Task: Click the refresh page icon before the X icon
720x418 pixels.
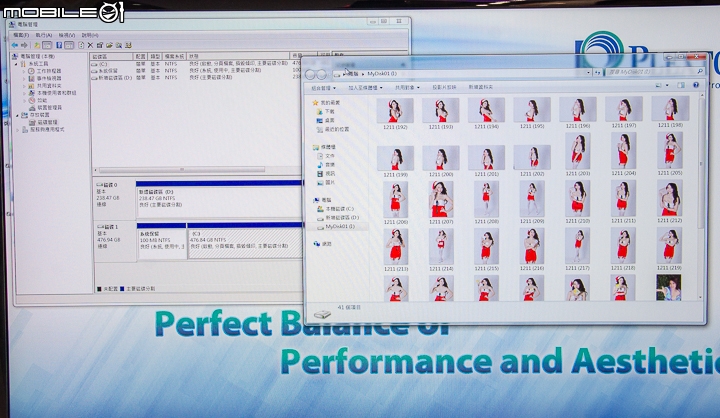Action: [81, 45]
